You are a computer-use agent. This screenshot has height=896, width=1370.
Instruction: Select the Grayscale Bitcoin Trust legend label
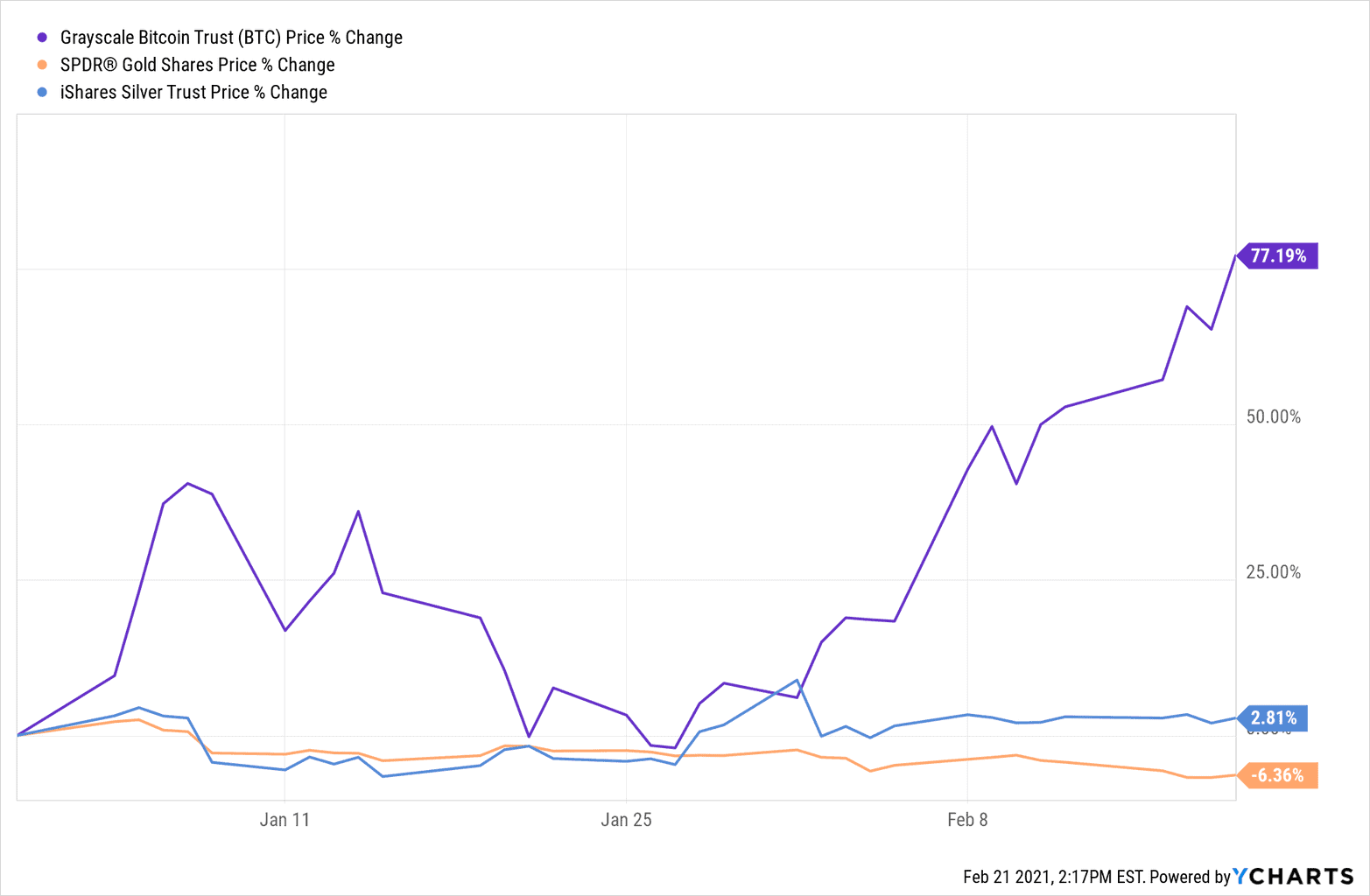tap(231, 38)
